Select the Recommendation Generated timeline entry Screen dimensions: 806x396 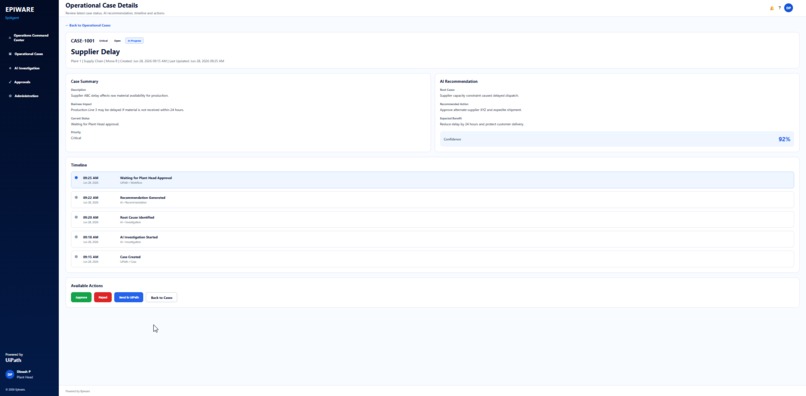[432, 200]
